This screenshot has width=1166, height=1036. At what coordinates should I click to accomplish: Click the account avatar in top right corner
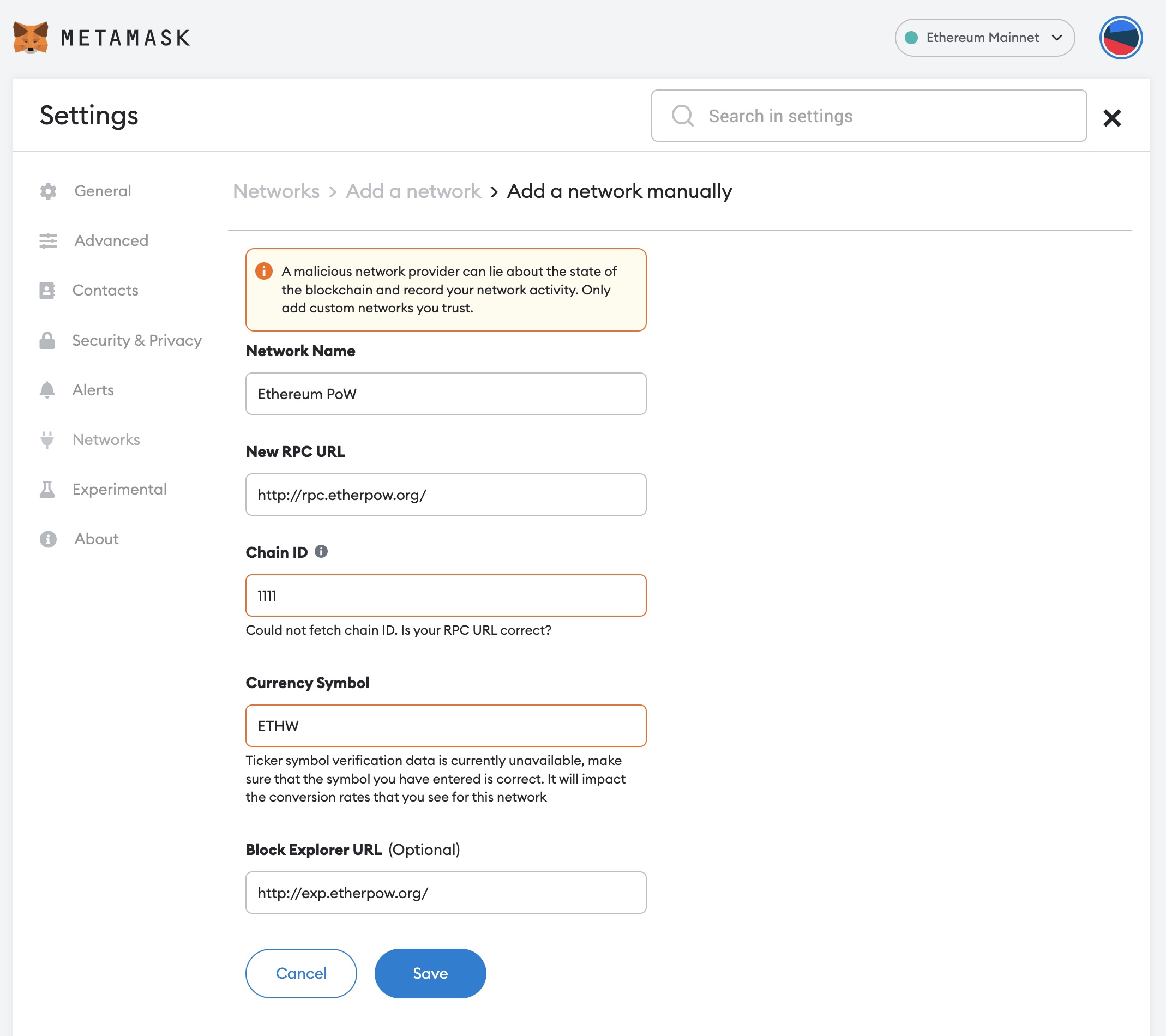[x=1120, y=37]
